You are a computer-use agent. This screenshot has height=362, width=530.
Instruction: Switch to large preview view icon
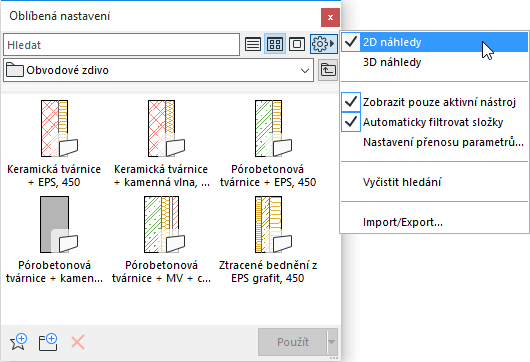pos(297,44)
